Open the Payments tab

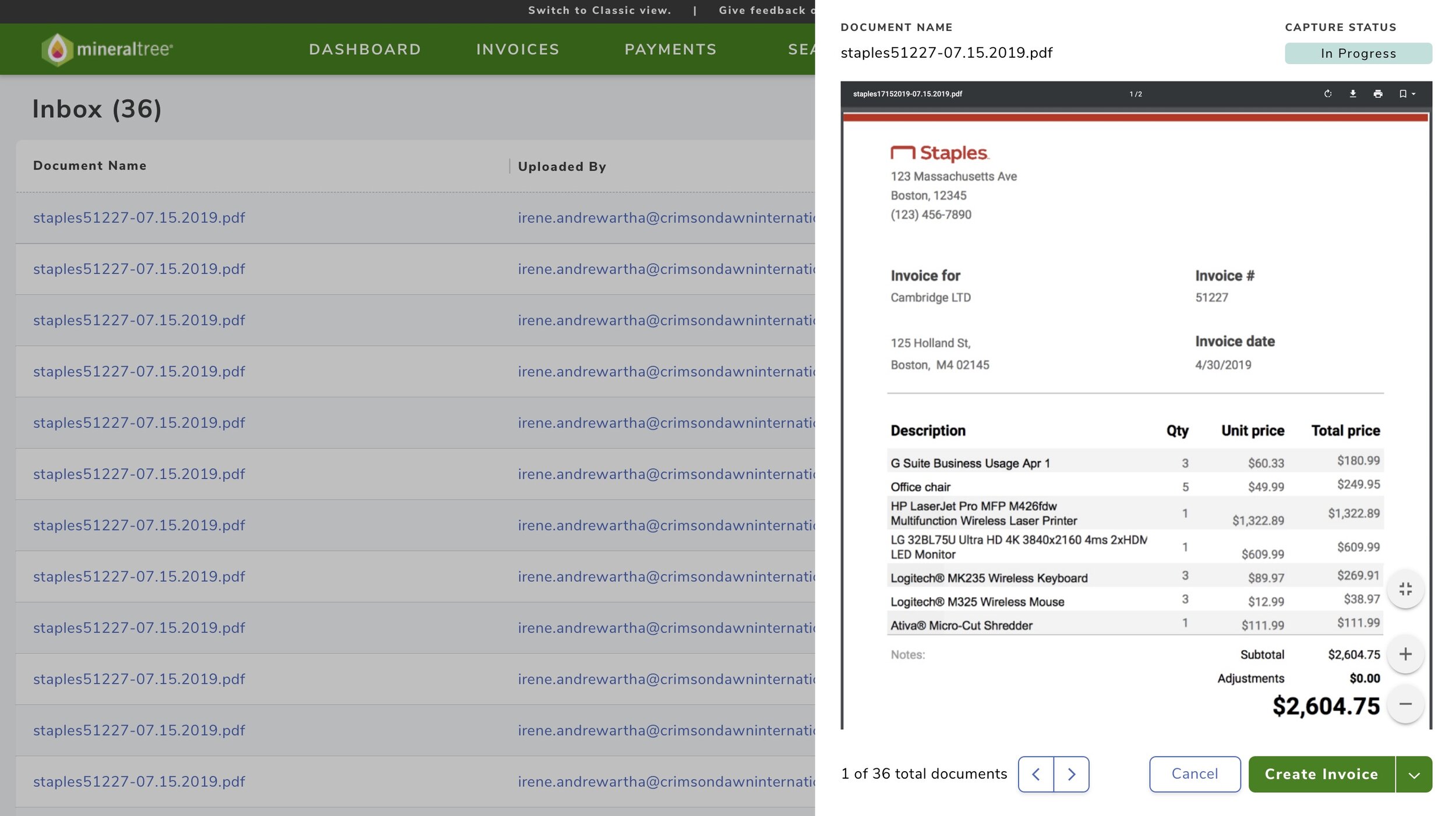click(671, 50)
